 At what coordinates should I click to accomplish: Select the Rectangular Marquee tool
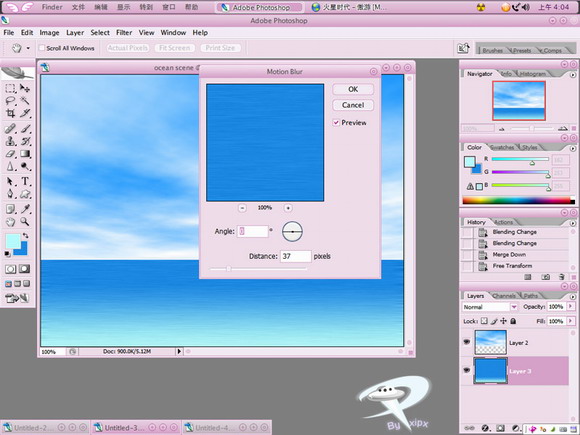click(10, 88)
